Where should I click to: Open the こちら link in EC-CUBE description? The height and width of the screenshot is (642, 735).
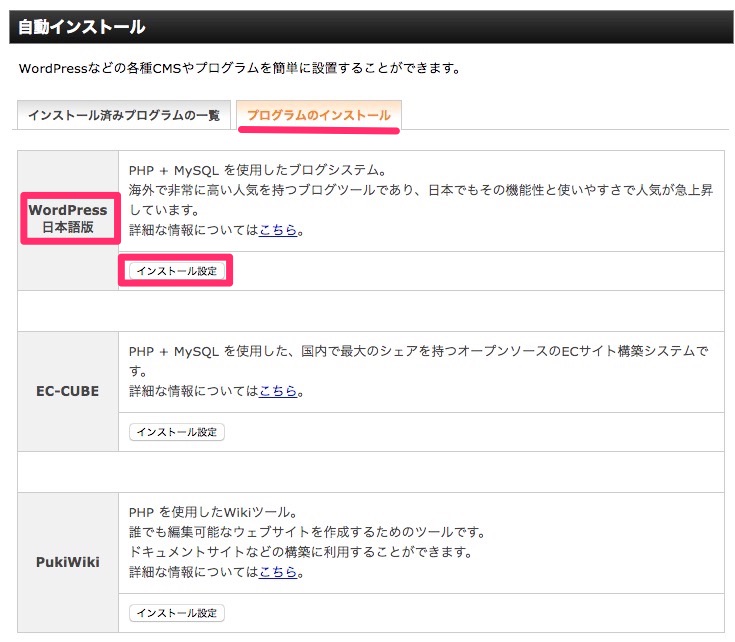point(278,391)
